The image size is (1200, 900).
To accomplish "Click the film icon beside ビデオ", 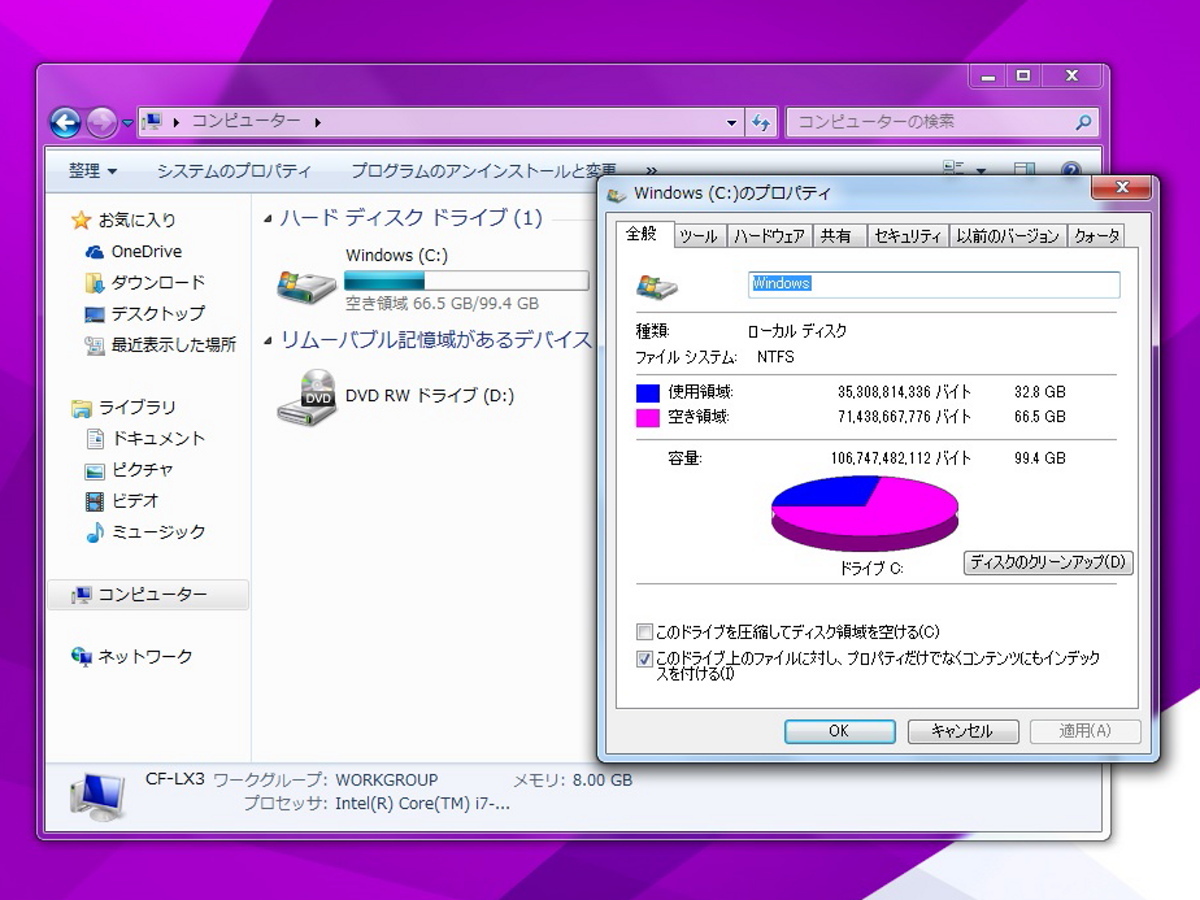I will pos(95,501).
